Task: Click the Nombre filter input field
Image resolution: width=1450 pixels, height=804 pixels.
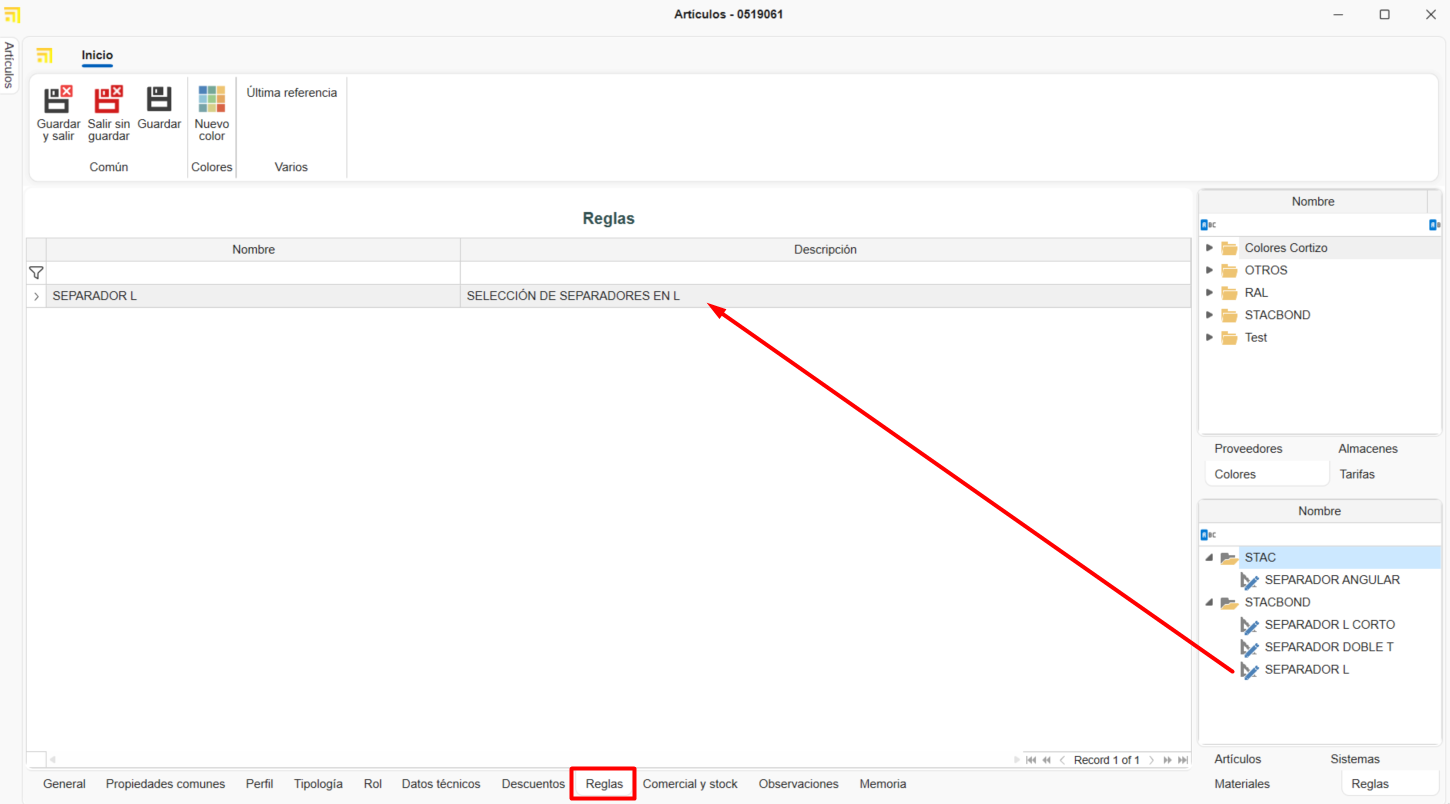Action: (253, 273)
